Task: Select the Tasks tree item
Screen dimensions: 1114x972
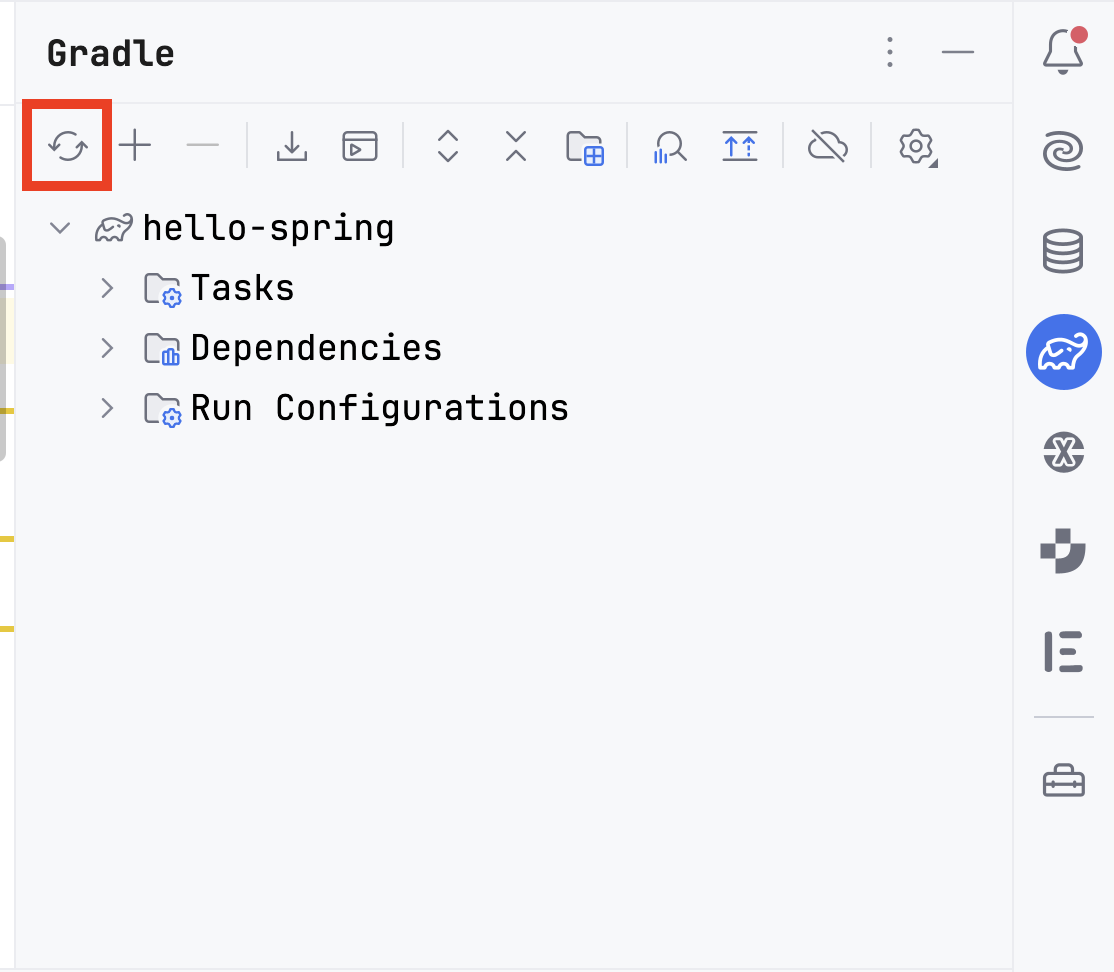Action: click(x=513, y=288)
